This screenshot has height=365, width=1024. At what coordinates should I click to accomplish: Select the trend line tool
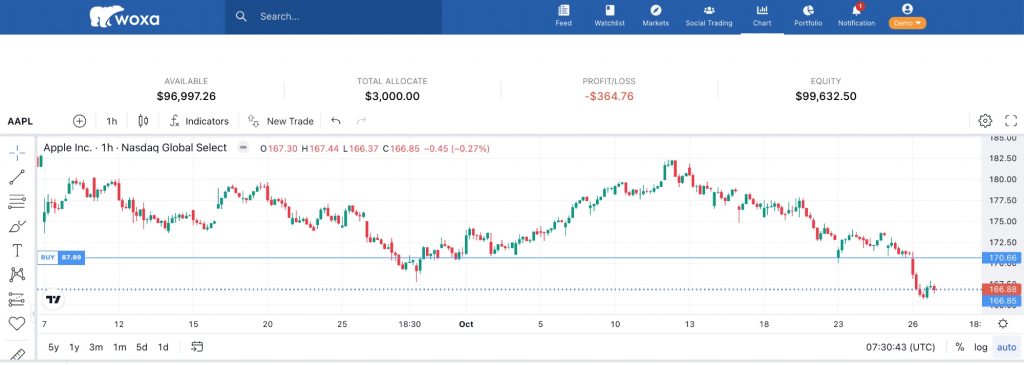click(x=17, y=177)
